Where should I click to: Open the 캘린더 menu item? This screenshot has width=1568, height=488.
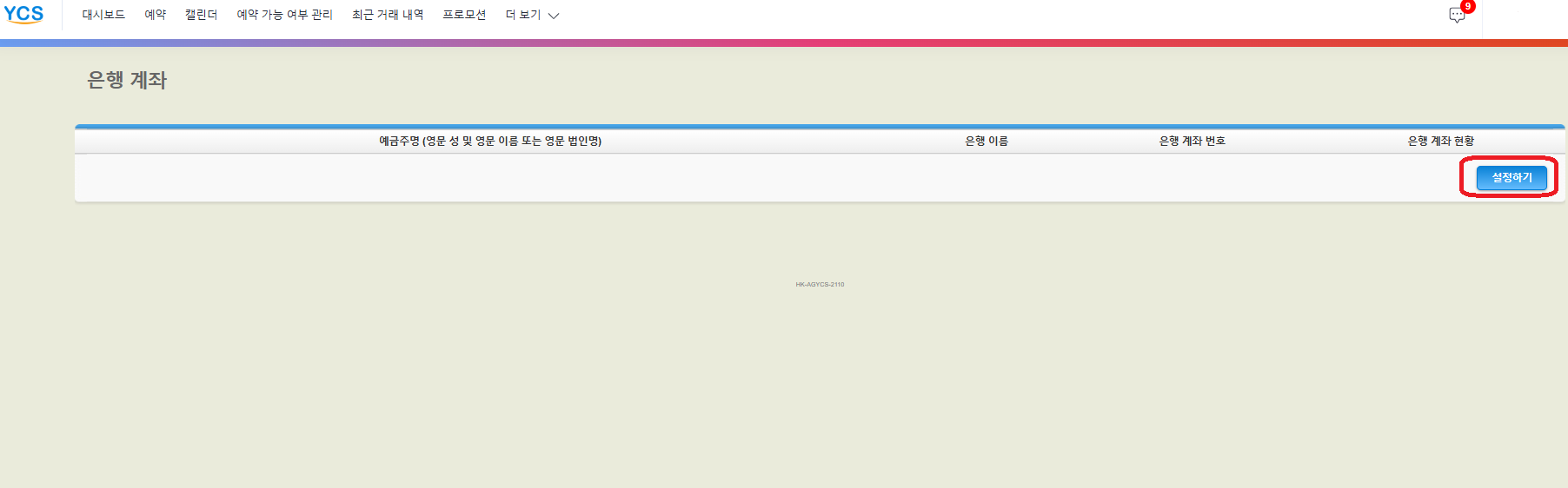pyautogui.click(x=202, y=15)
